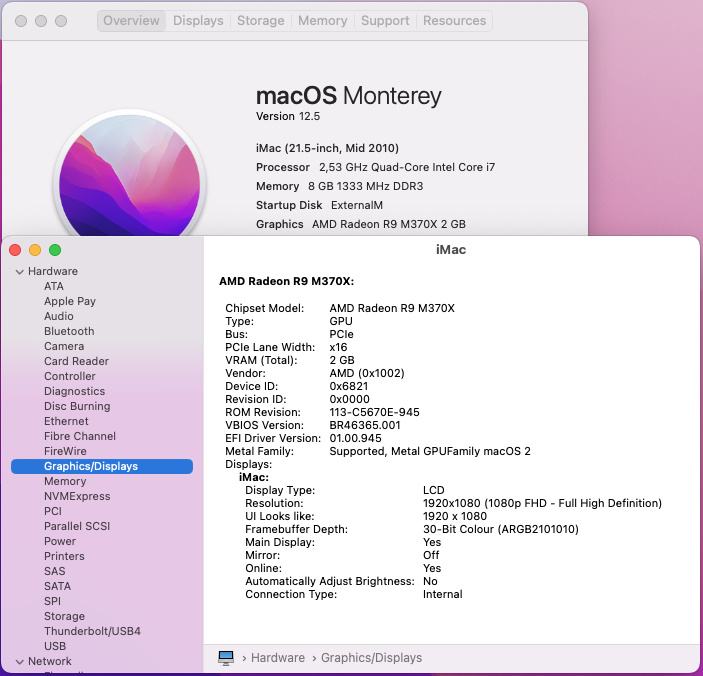Image resolution: width=703 pixels, height=676 pixels.
Task: Open the Memory tab in About This Mac
Action: click(x=322, y=21)
